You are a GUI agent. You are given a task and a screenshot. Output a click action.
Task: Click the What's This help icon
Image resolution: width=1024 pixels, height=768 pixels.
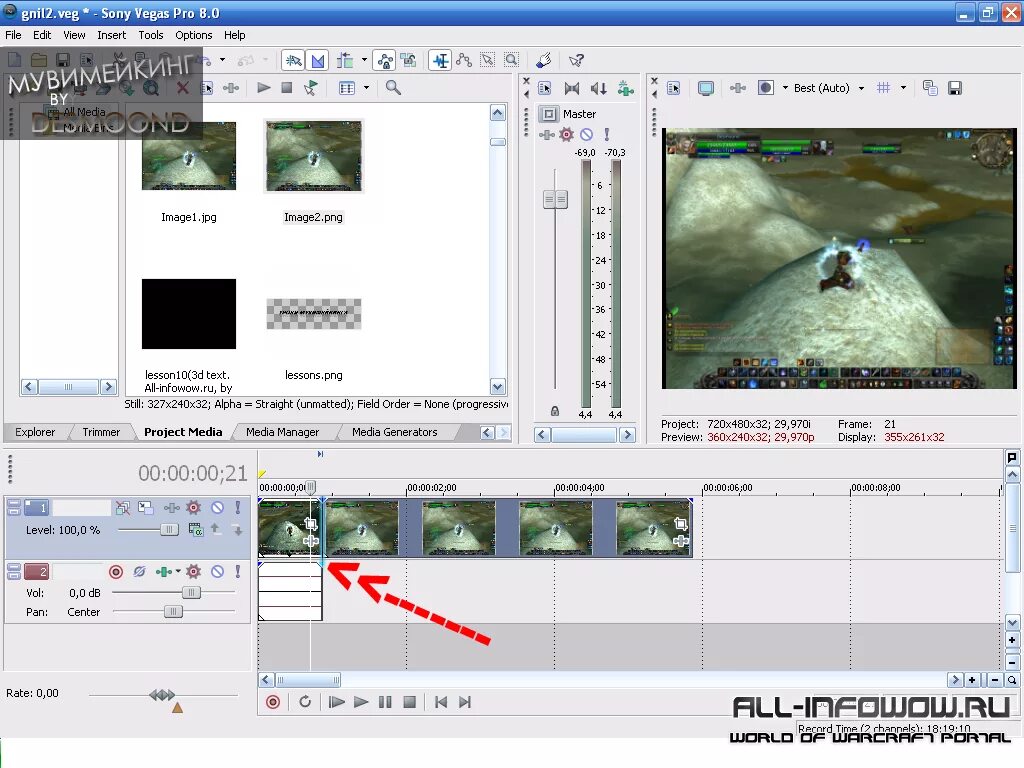576,61
